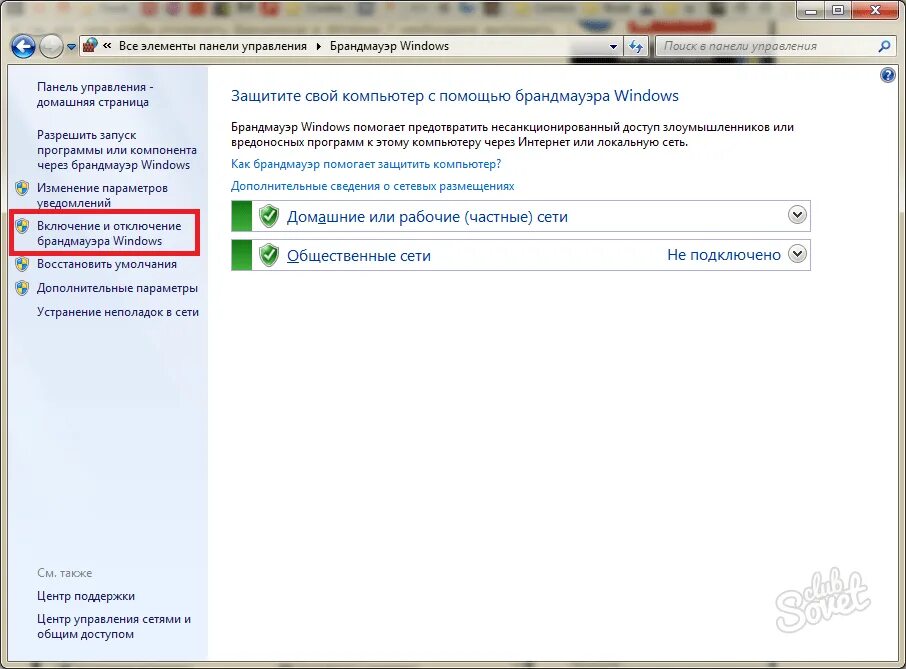The height and width of the screenshot is (669, 906).
Task: Click shield icon beside 'Дополнительные параметры'
Action: 22,288
